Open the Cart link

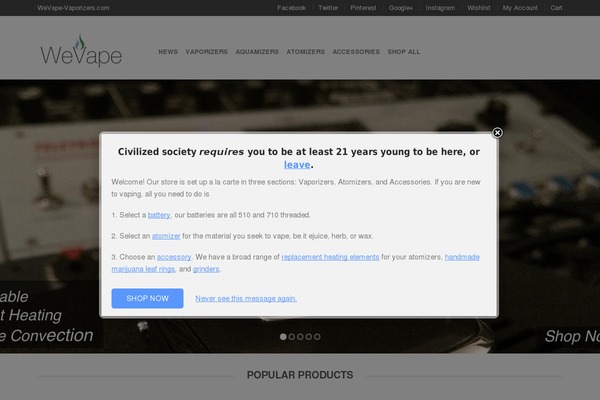click(x=556, y=8)
